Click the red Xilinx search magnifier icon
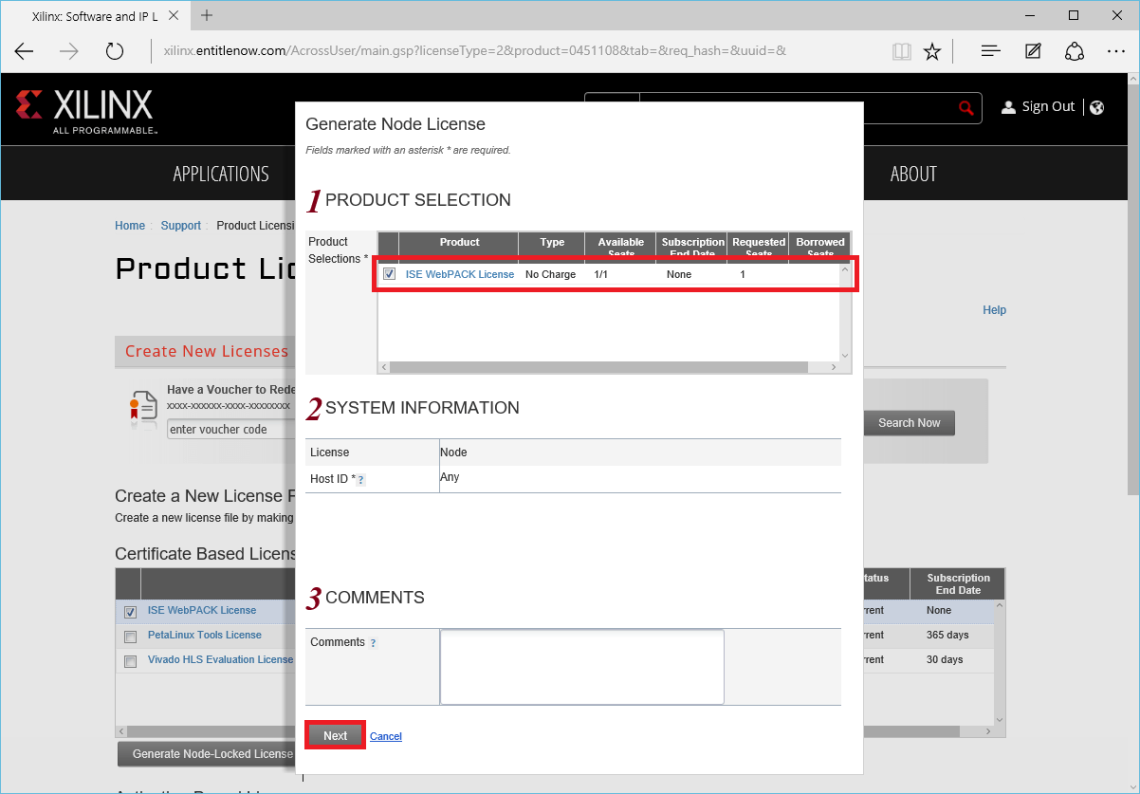The width and height of the screenshot is (1140, 794). pyautogui.click(x=965, y=107)
